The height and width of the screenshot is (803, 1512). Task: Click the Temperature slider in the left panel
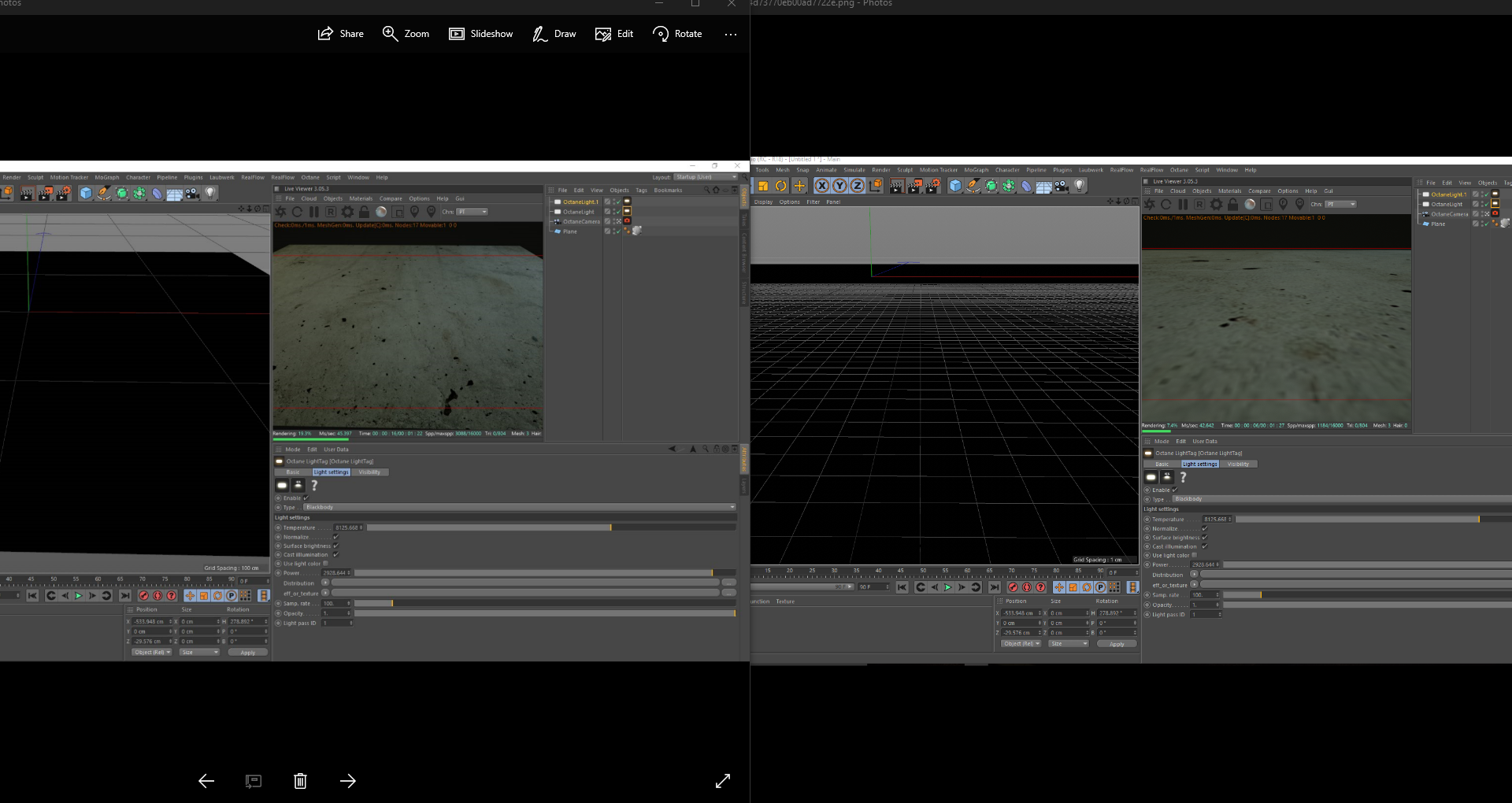[551, 527]
